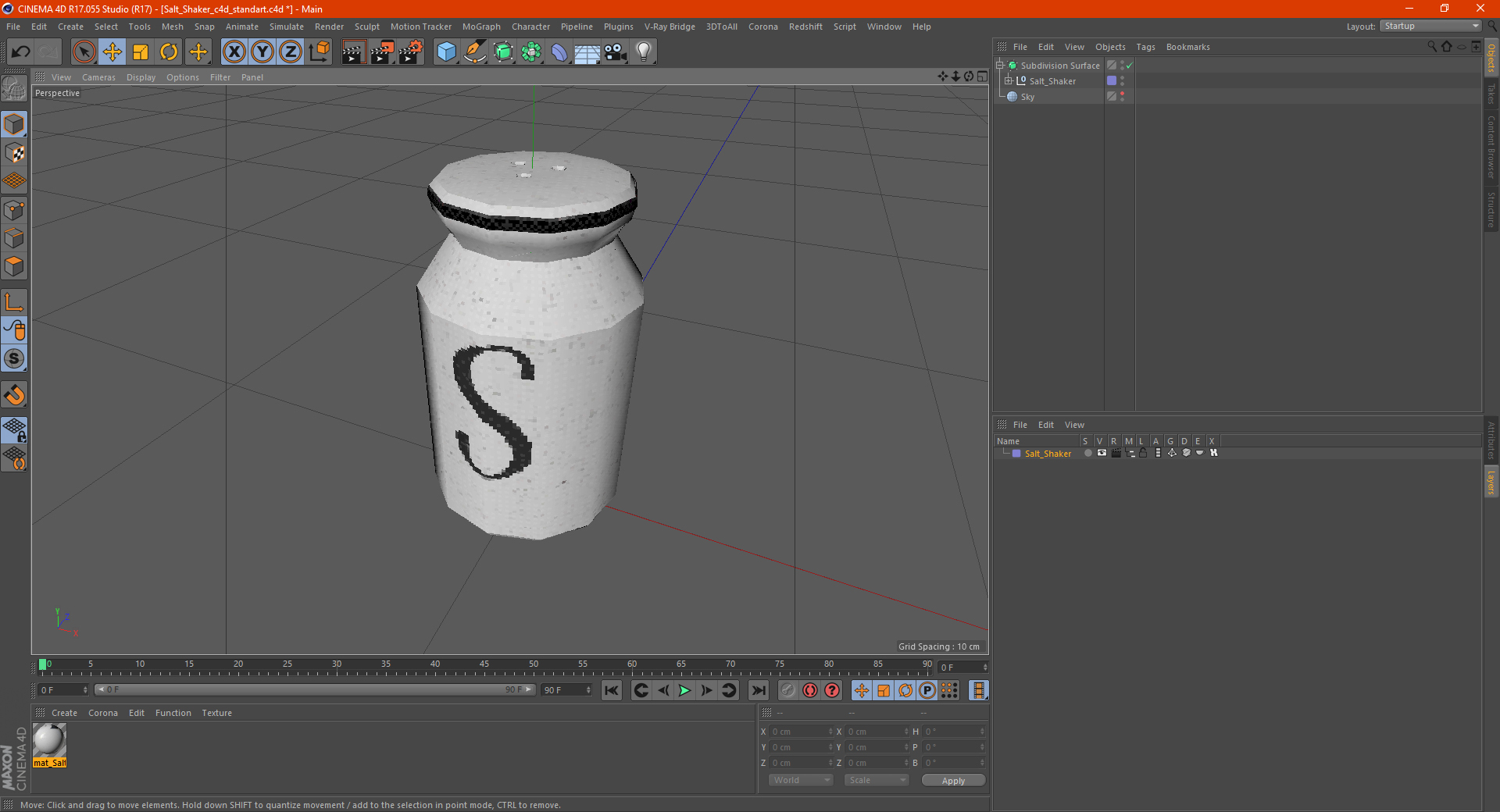Play the animation forward
Viewport: 1500px width, 812px height.
684,690
